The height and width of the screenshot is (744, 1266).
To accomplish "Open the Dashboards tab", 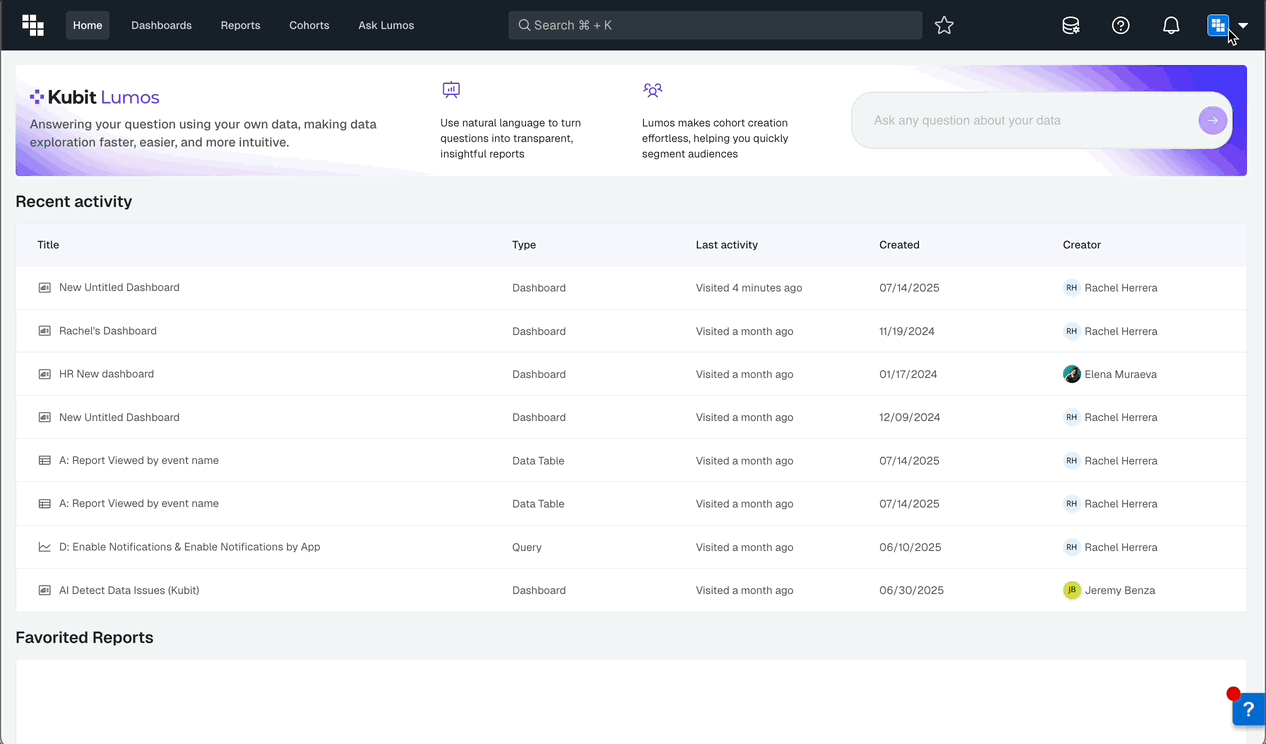I will (161, 25).
